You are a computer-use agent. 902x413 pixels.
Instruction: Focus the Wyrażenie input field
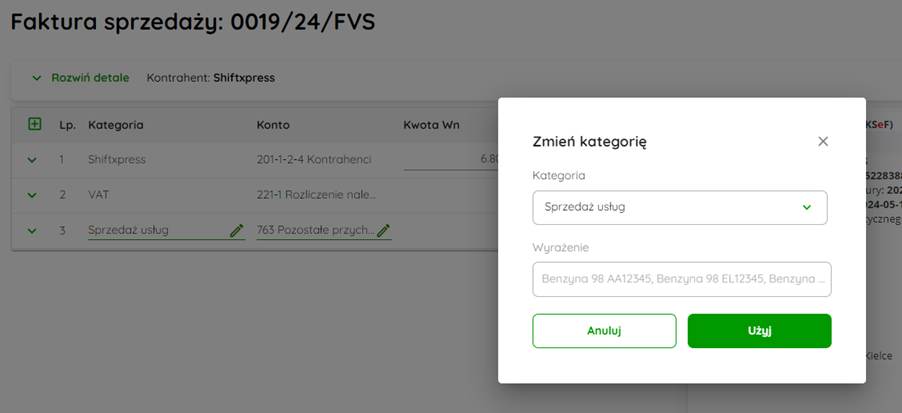(682, 279)
